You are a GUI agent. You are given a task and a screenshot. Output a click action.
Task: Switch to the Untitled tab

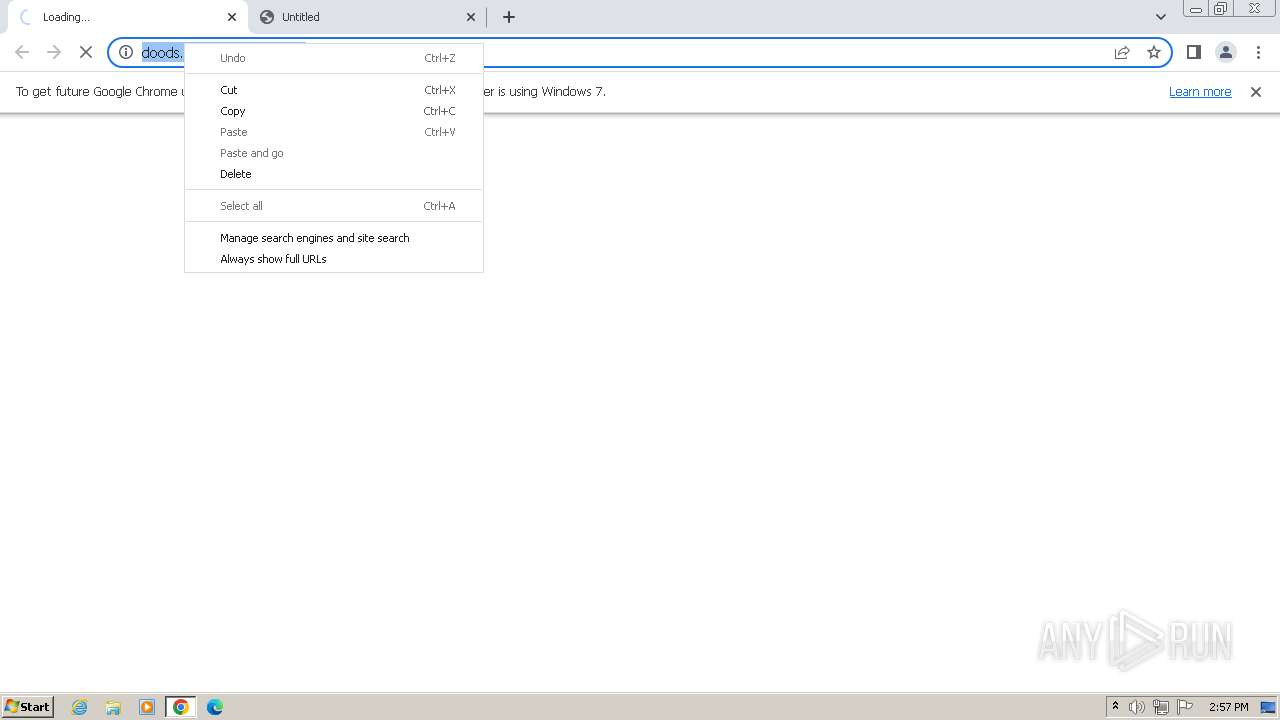pyautogui.click(x=367, y=17)
